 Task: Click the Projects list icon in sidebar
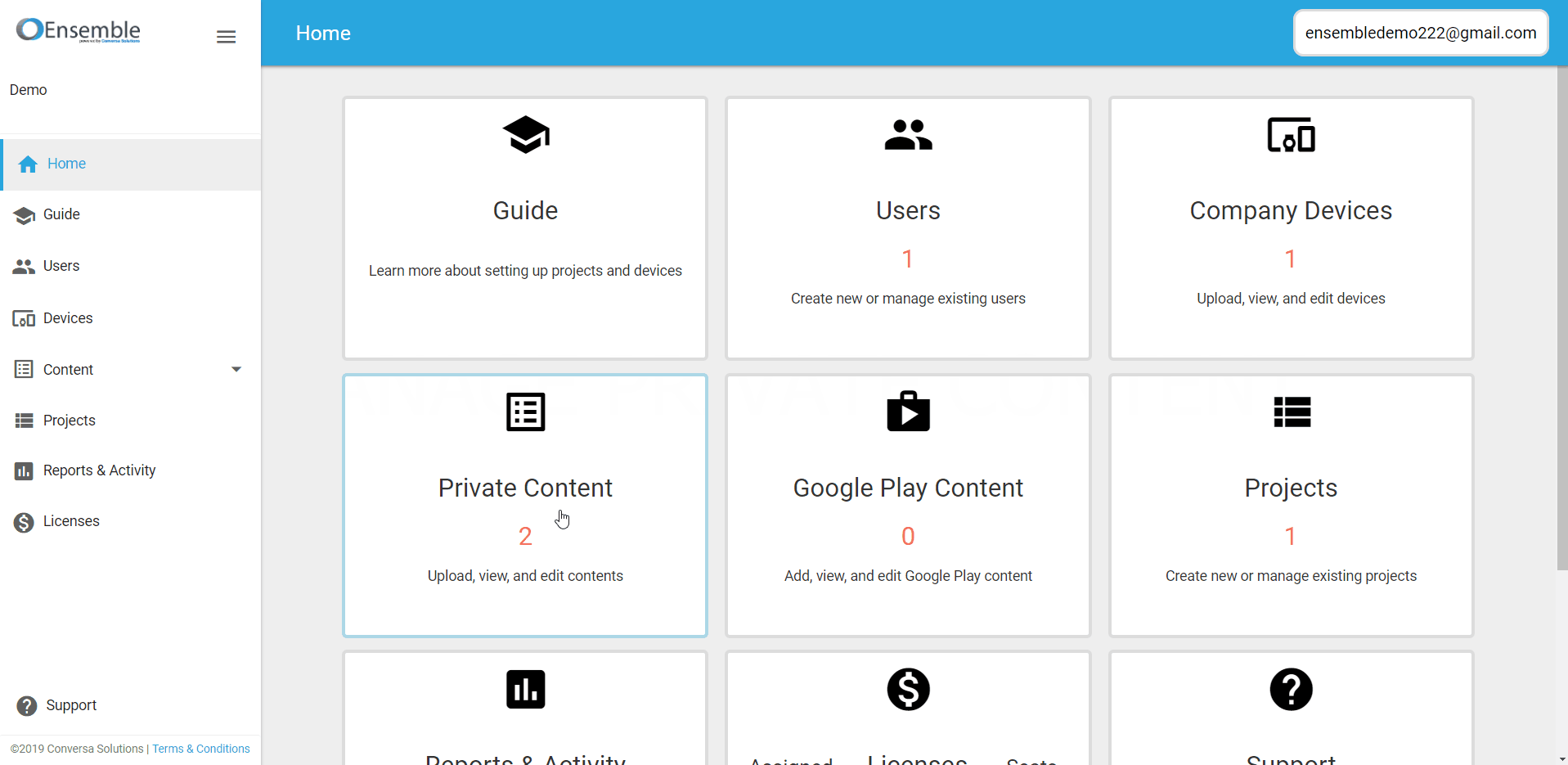pyautogui.click(x=24, y=421)
